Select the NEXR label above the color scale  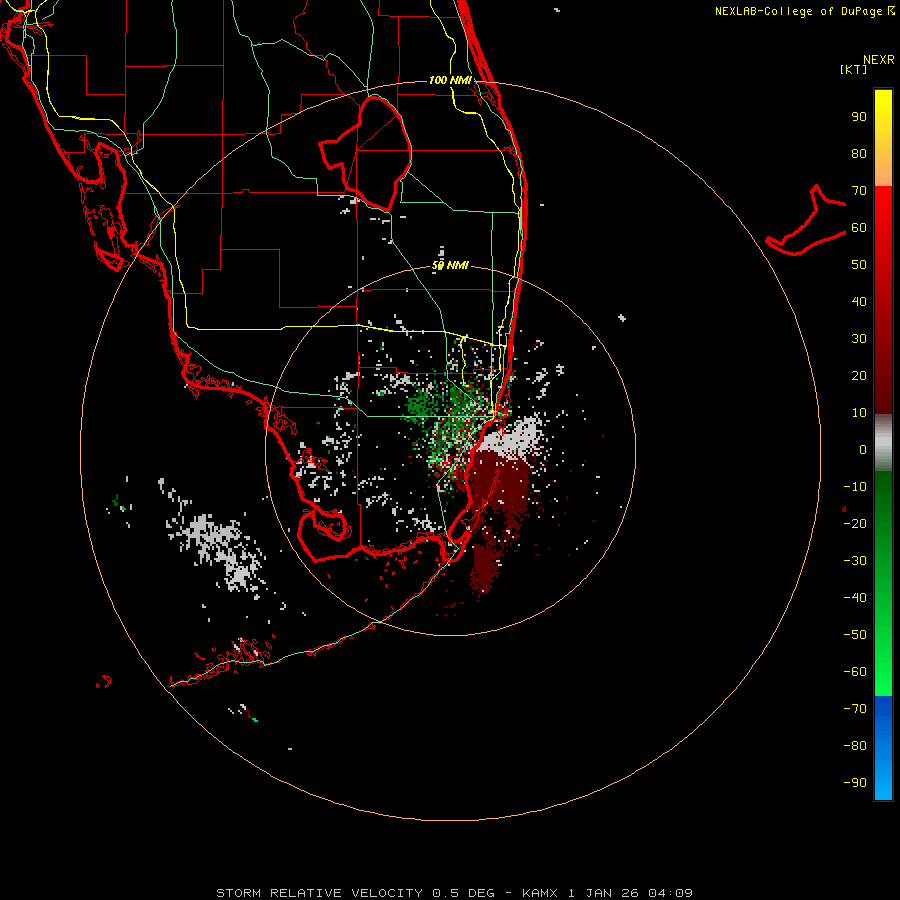(x=879, y=60)
